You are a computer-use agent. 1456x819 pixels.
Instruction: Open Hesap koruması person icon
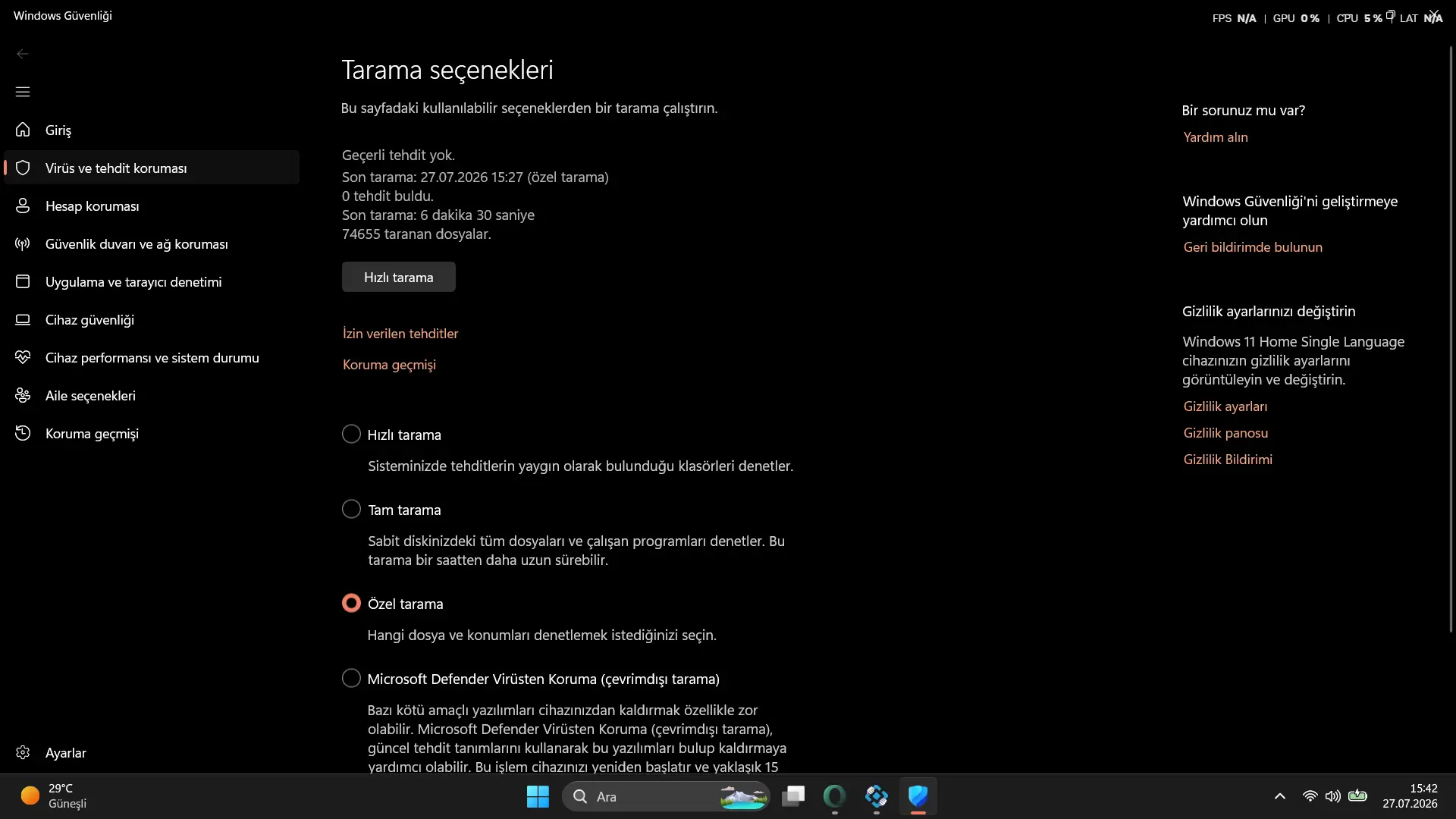point(23,206)
